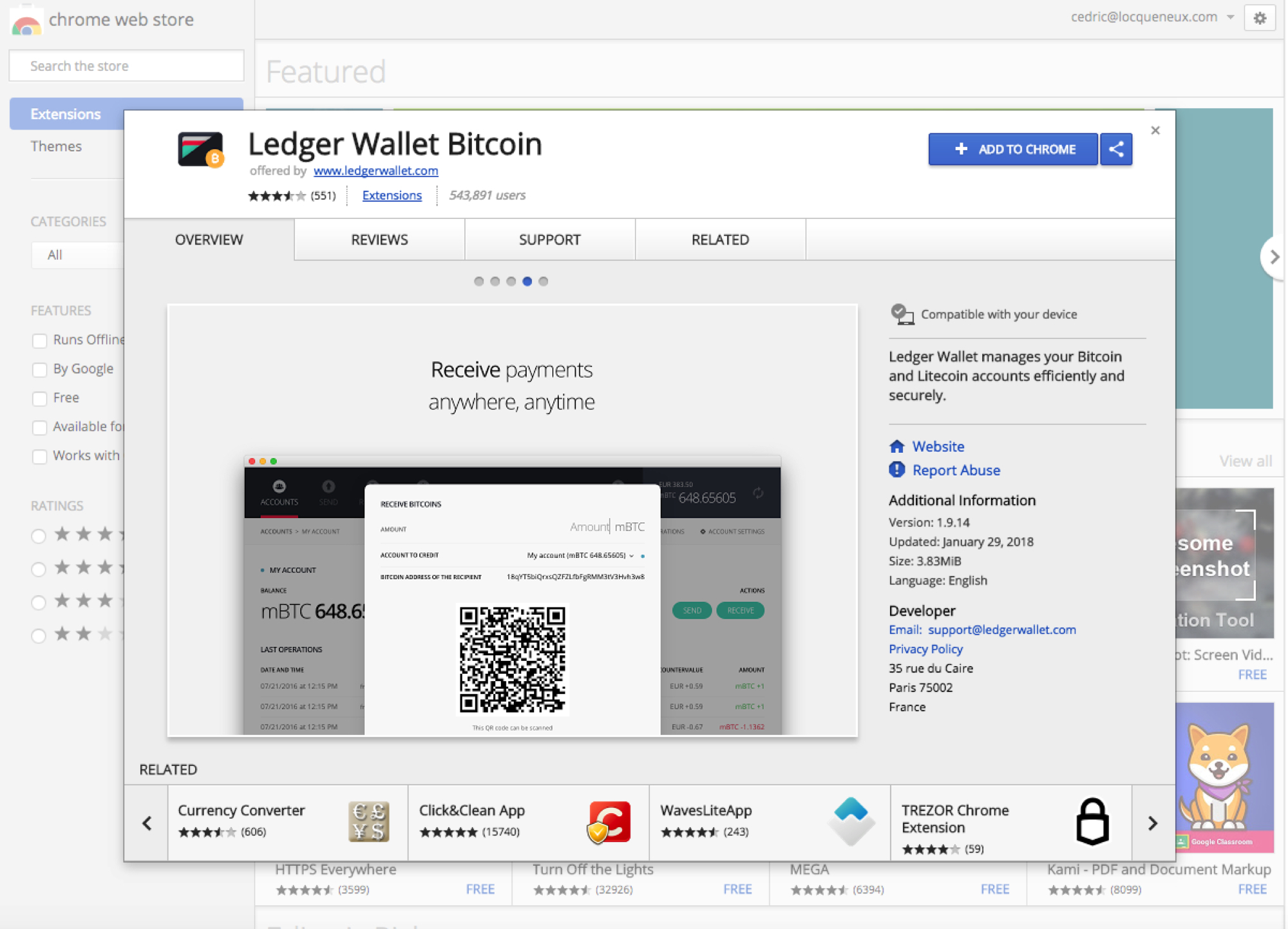The width and height of the screenshot is (1288, 929).
Task: Show next related extensions
Action: 1153,823
